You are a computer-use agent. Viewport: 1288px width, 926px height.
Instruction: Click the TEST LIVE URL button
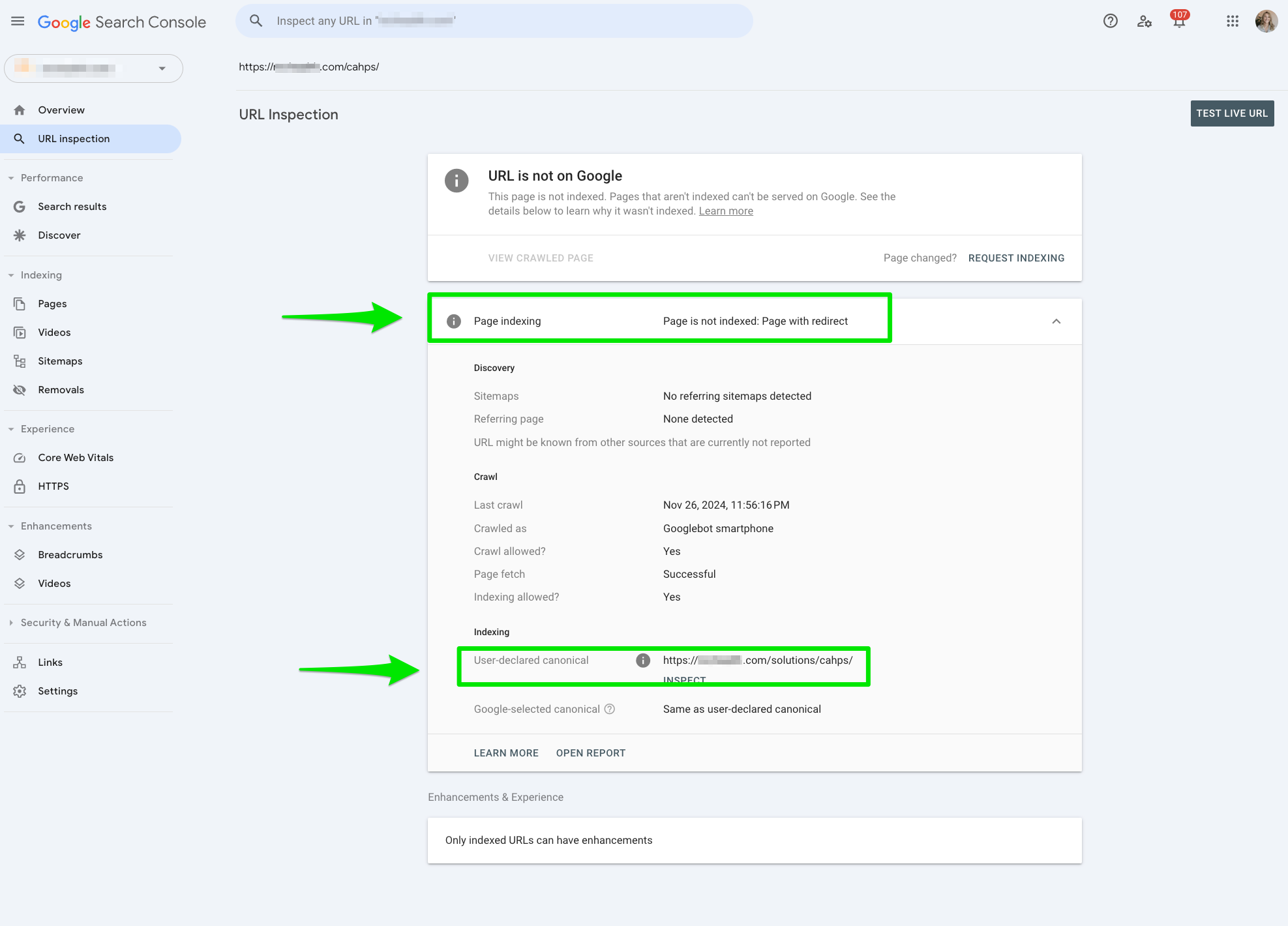1231,113
